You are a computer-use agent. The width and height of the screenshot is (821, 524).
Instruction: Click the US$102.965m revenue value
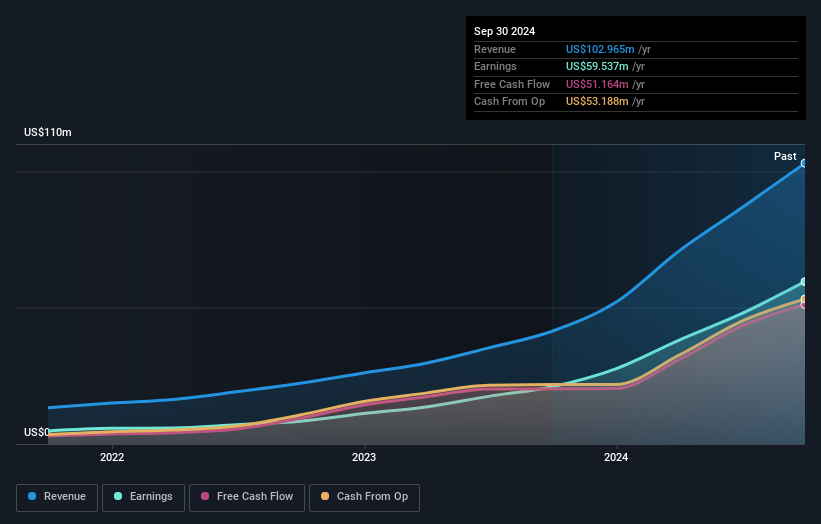(x=600, y=49)
